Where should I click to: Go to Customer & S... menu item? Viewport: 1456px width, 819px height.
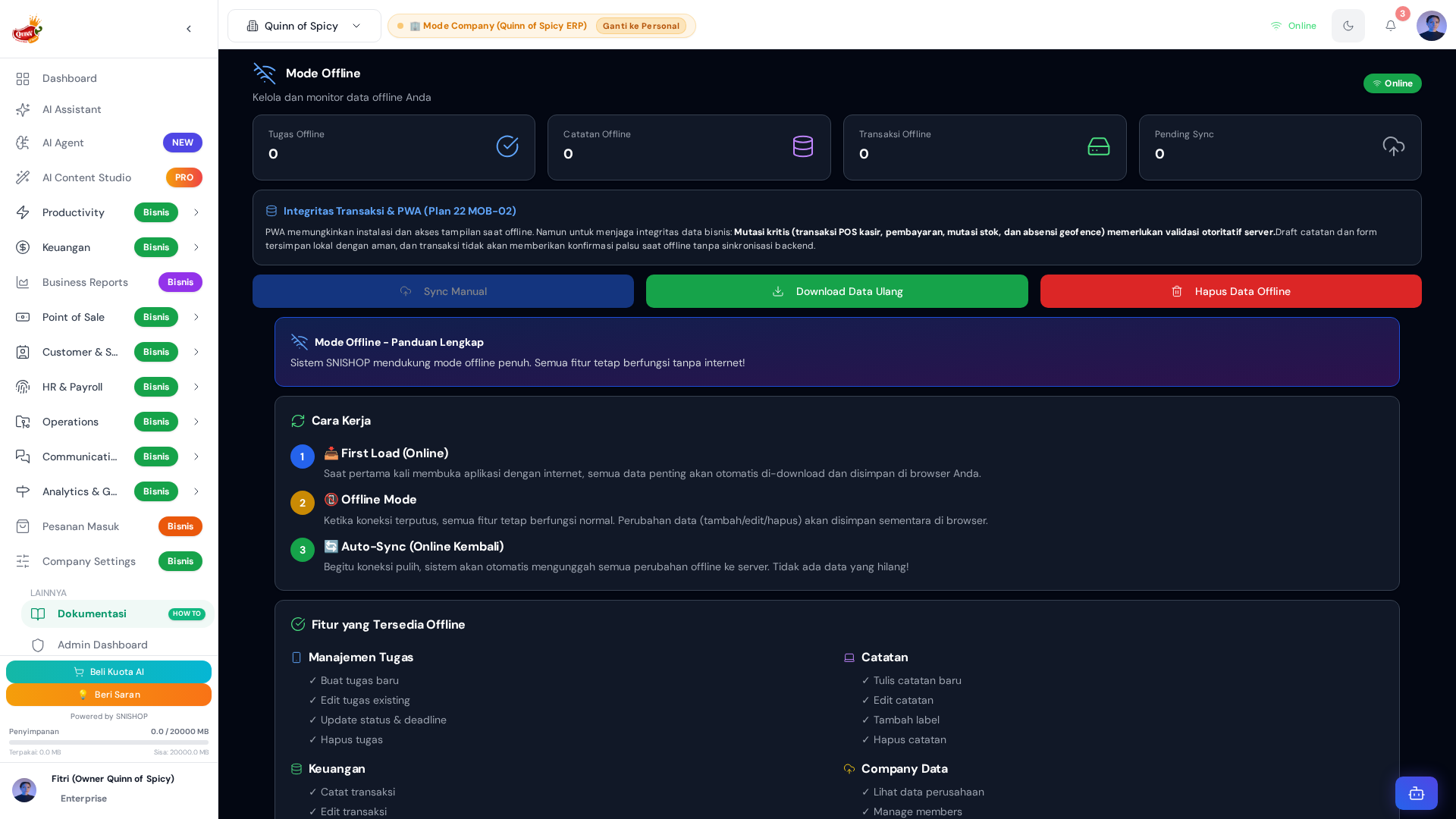click(x=108, y=352)
